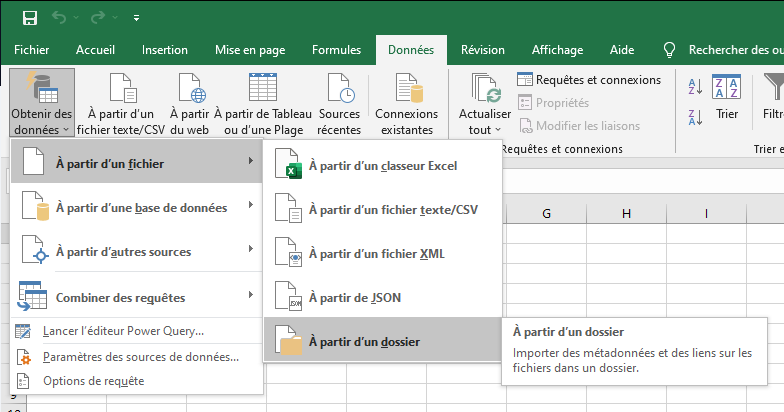Select column H header
Screen dimensions: 784x412
pyautogui.click(x=626, y=214)
